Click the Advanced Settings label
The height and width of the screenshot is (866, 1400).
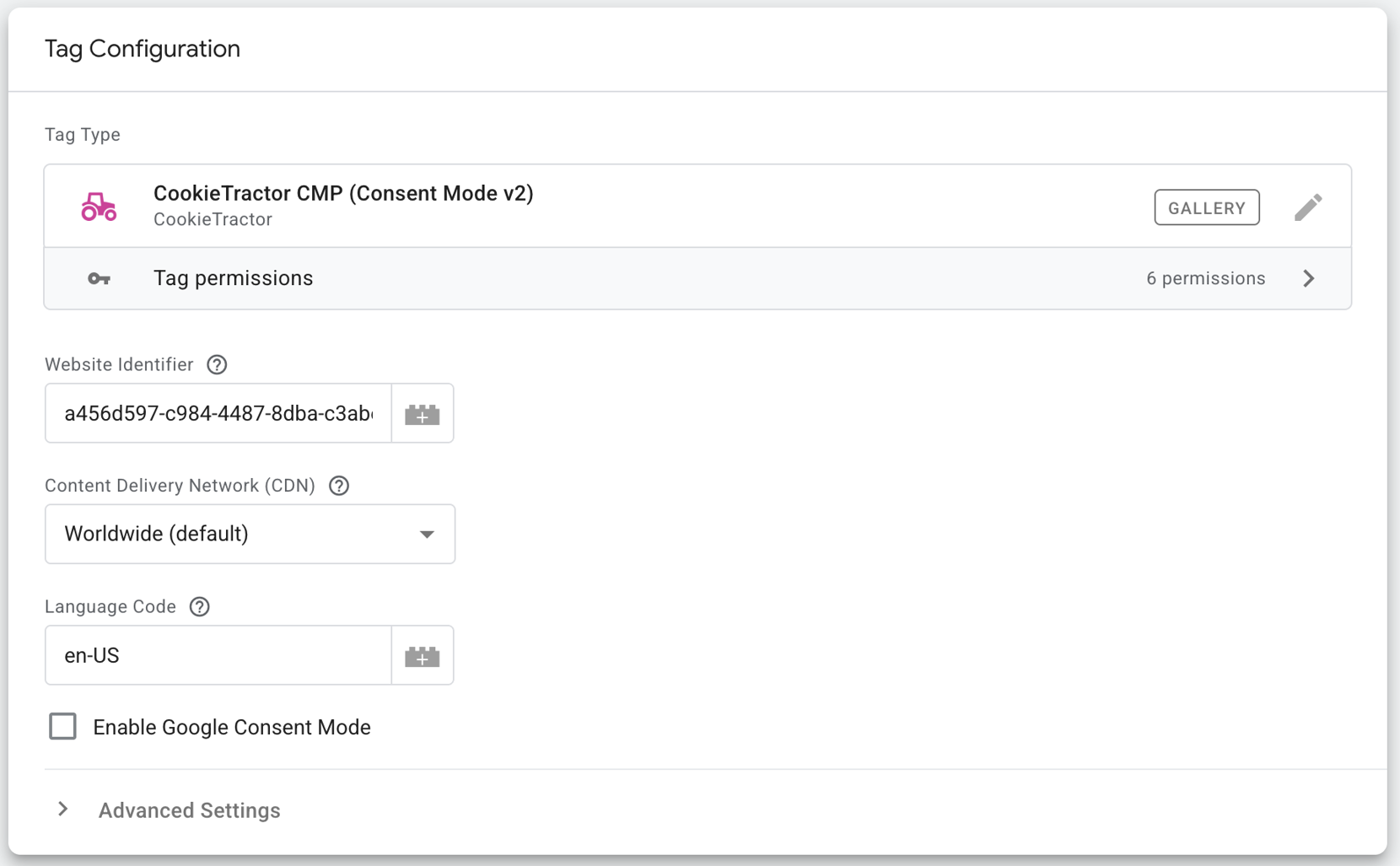click(x=189, y=810)
